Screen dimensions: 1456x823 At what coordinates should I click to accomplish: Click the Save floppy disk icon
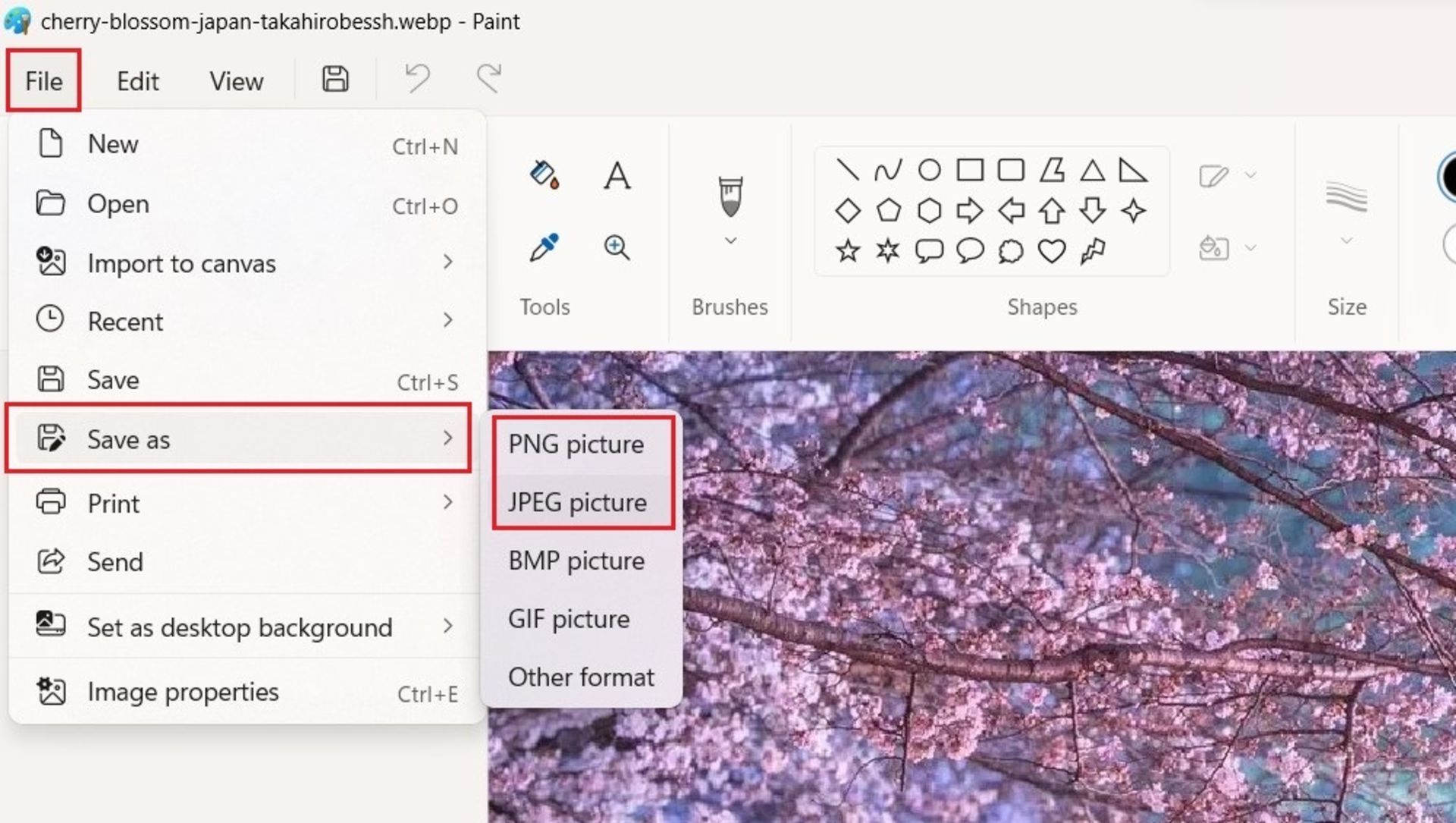(335, 79)
